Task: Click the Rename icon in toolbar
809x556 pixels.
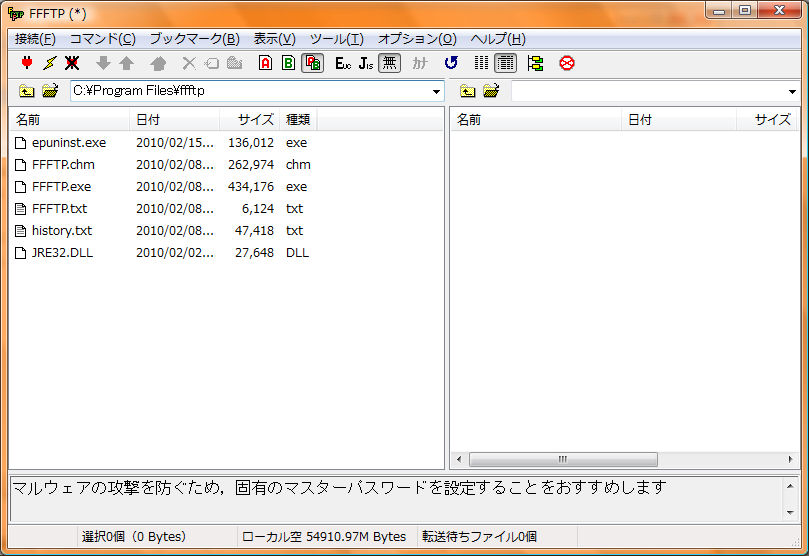Action: tap(212, 63)
